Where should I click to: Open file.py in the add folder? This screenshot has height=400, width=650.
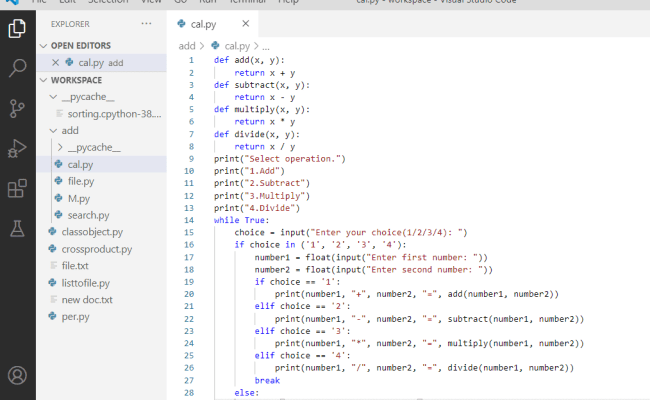tap(102, 181)
